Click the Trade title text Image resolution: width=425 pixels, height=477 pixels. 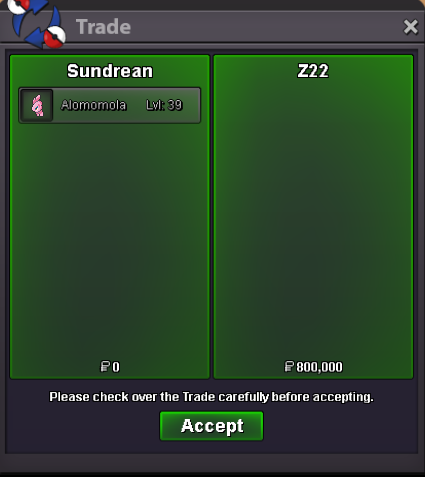click(103, 27)
